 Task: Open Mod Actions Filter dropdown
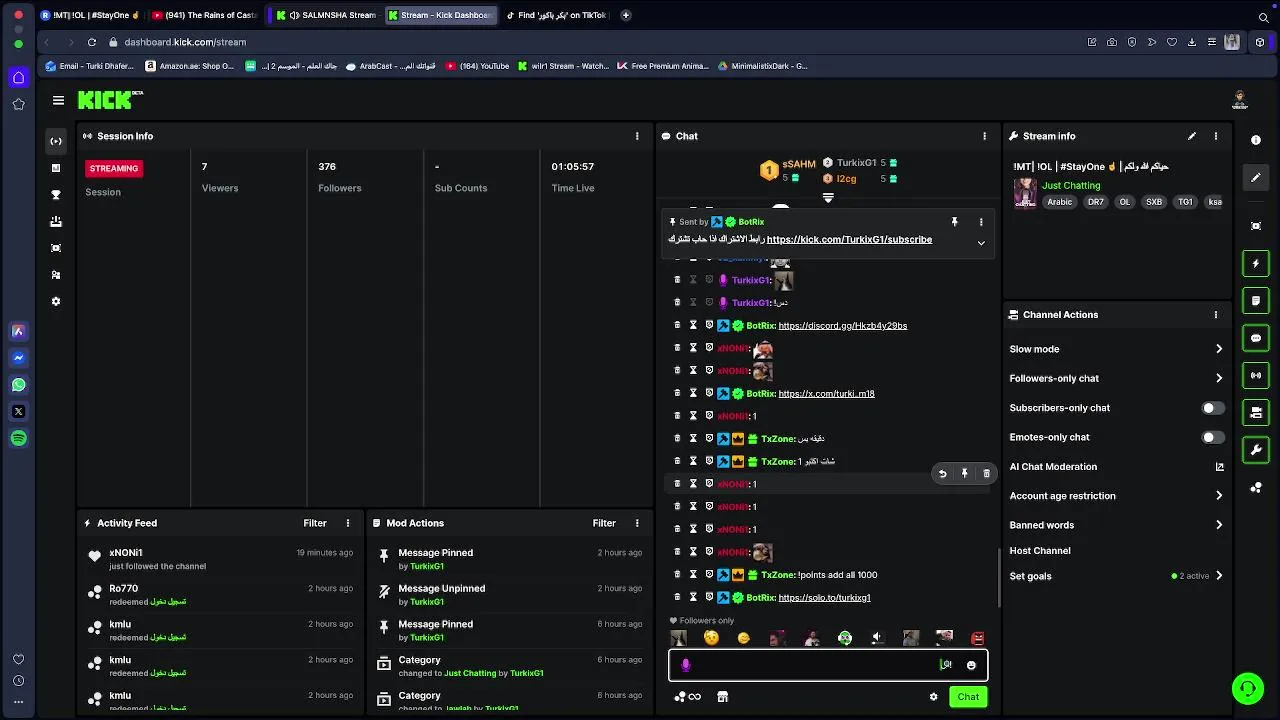(604, 523)
